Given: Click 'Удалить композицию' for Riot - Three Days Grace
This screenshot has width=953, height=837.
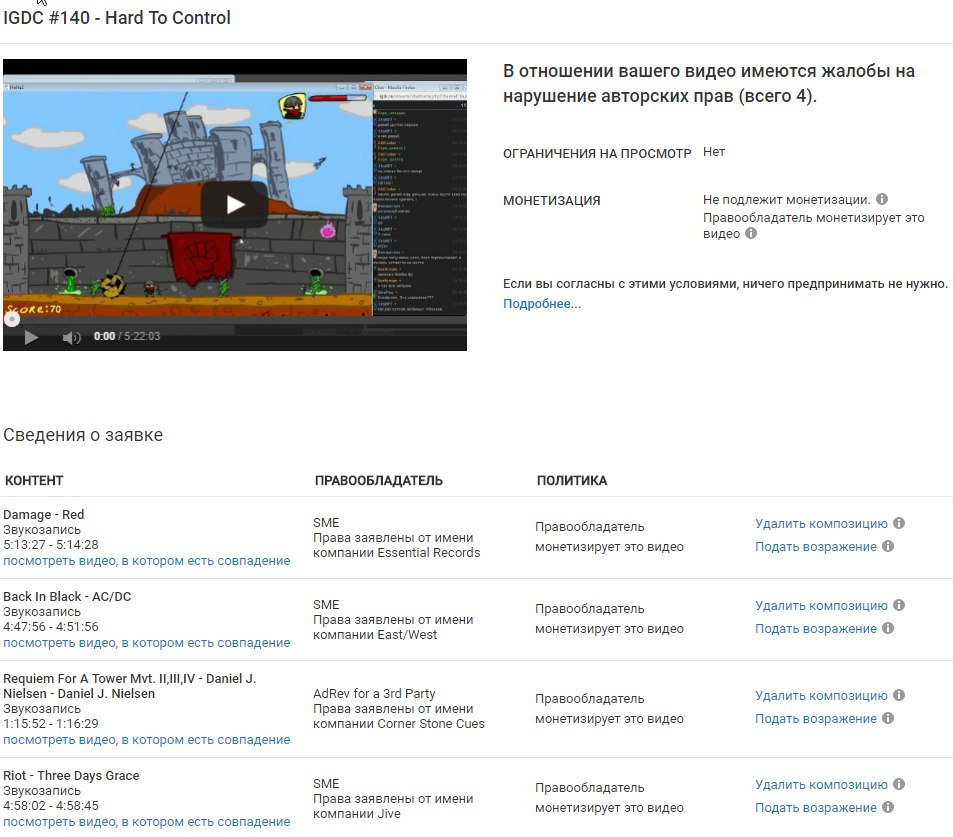Looking at the screenshot, I should pyautogui.click(x=821, y=785).
